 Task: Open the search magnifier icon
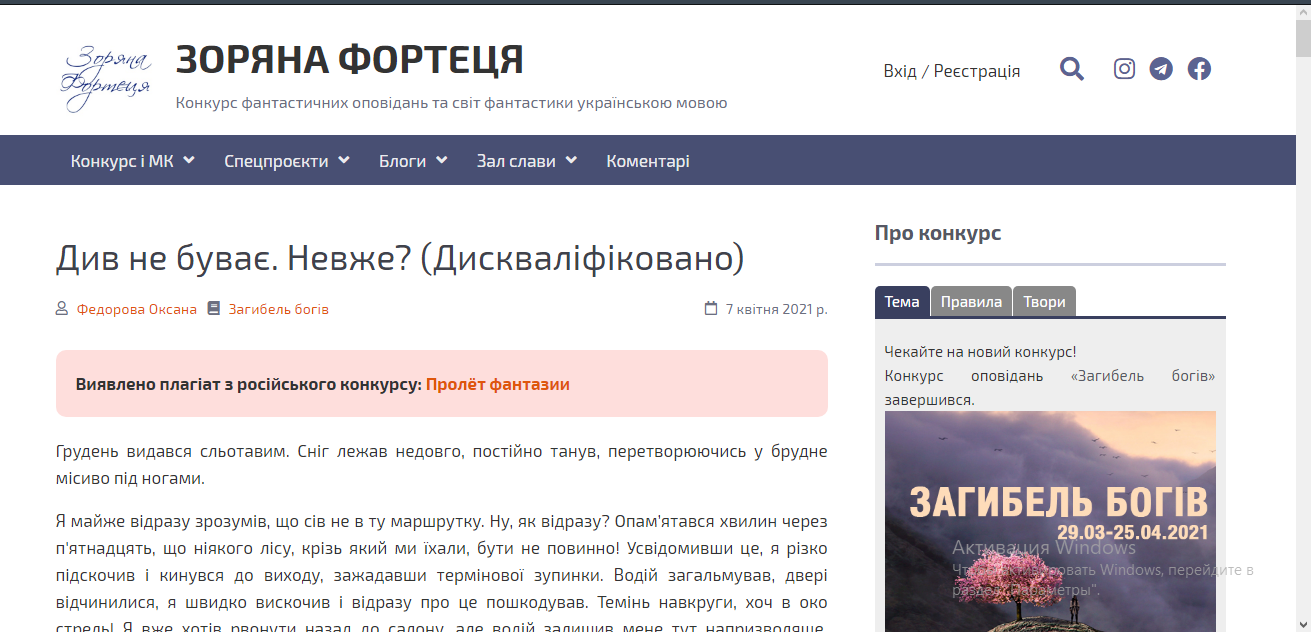coord(1072,69)
